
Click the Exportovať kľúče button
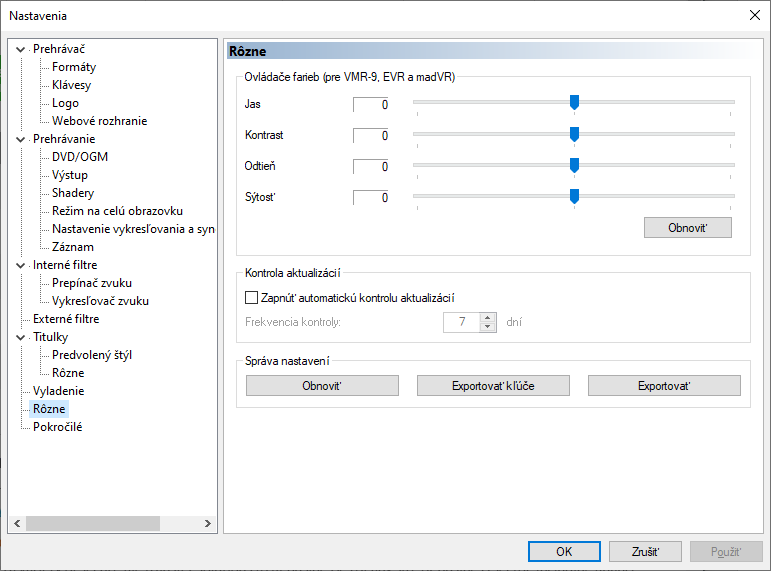[493, 386]
